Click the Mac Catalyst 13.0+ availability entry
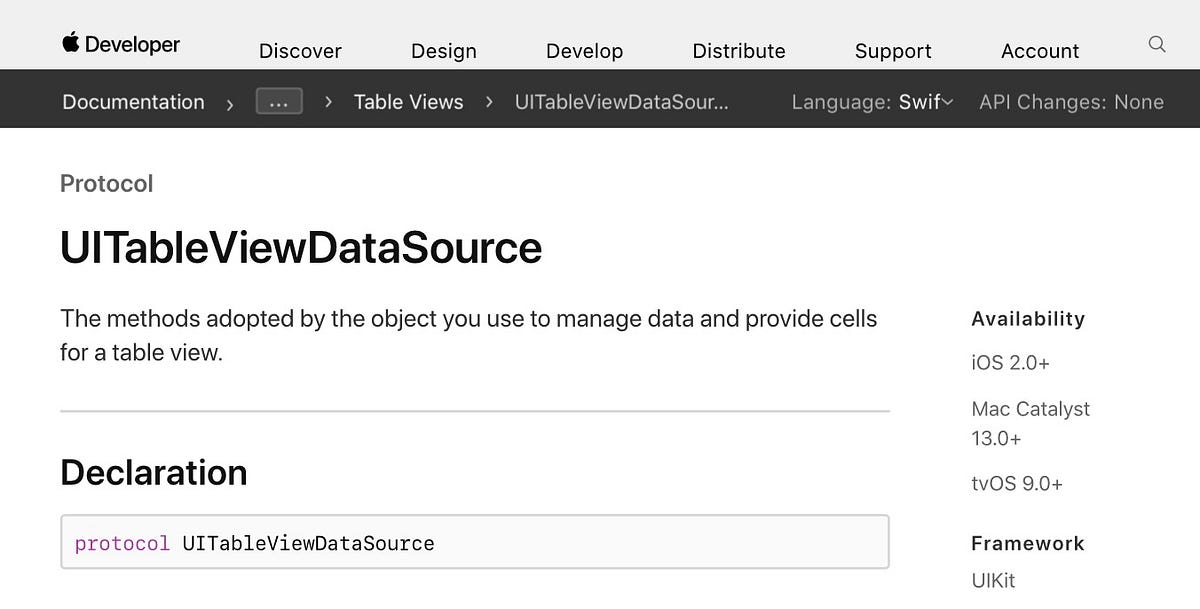 [x=1030, y=423]
